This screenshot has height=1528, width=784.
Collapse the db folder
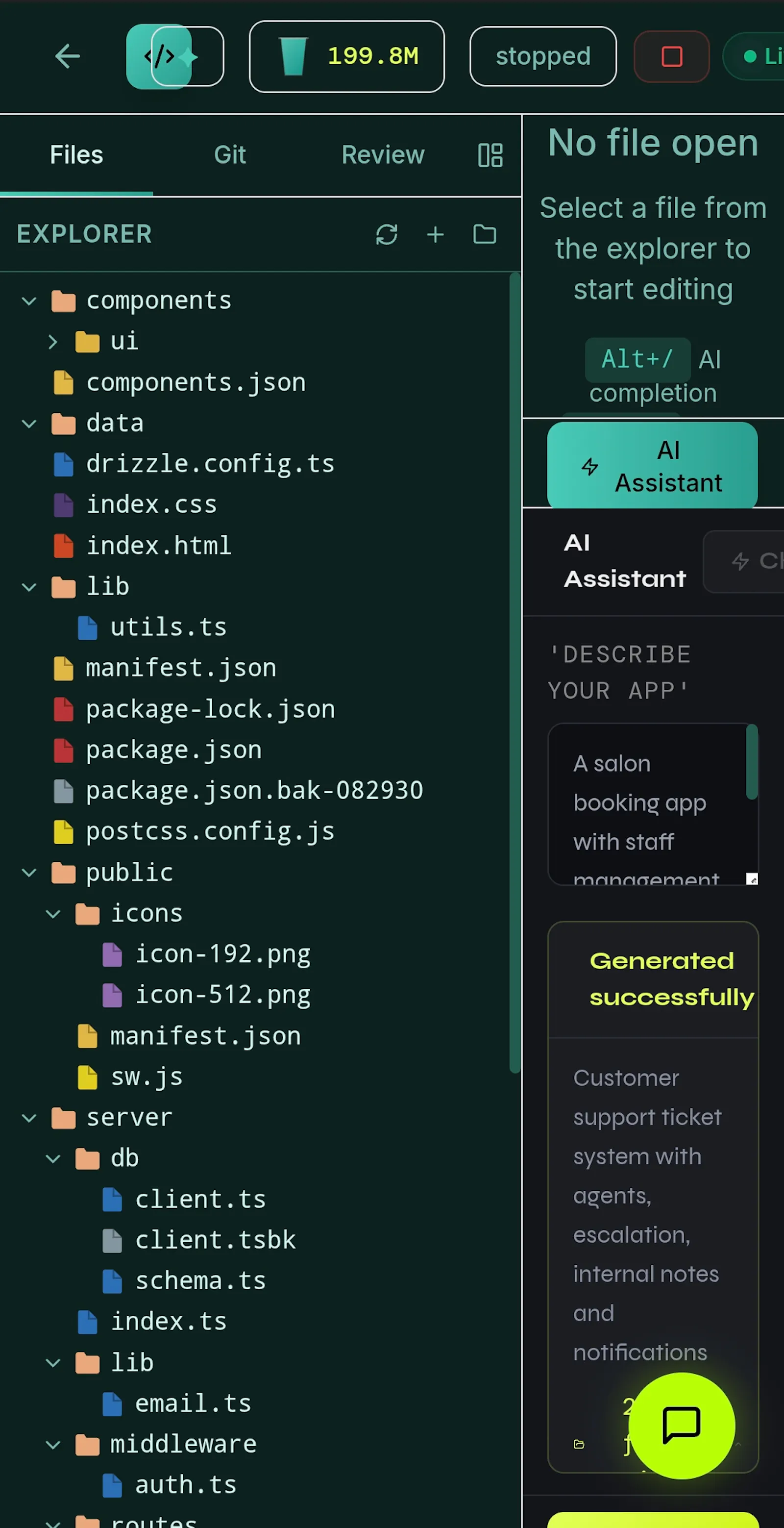pyautogui.click(x=53, y=1158)
